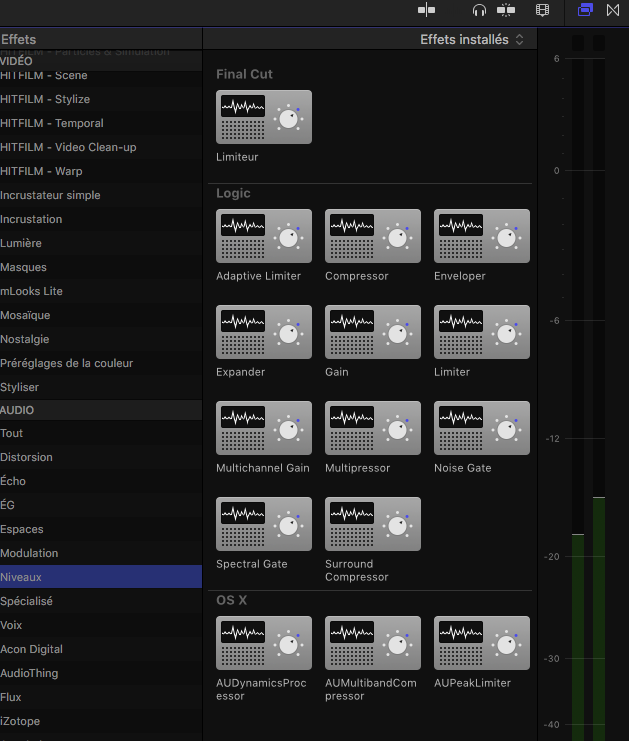Select the Adaptive Limiter effect icon

(264, 236)
